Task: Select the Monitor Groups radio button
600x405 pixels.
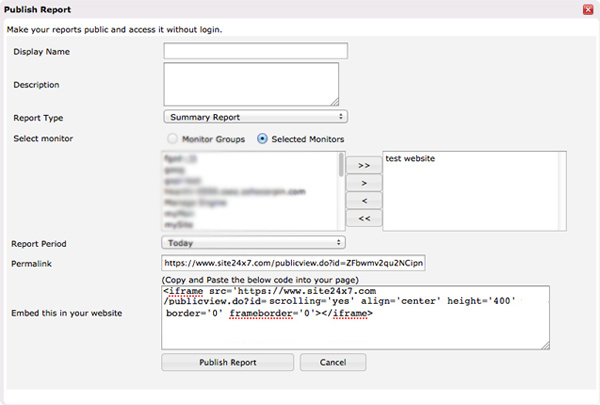Action: coord(174,138)
